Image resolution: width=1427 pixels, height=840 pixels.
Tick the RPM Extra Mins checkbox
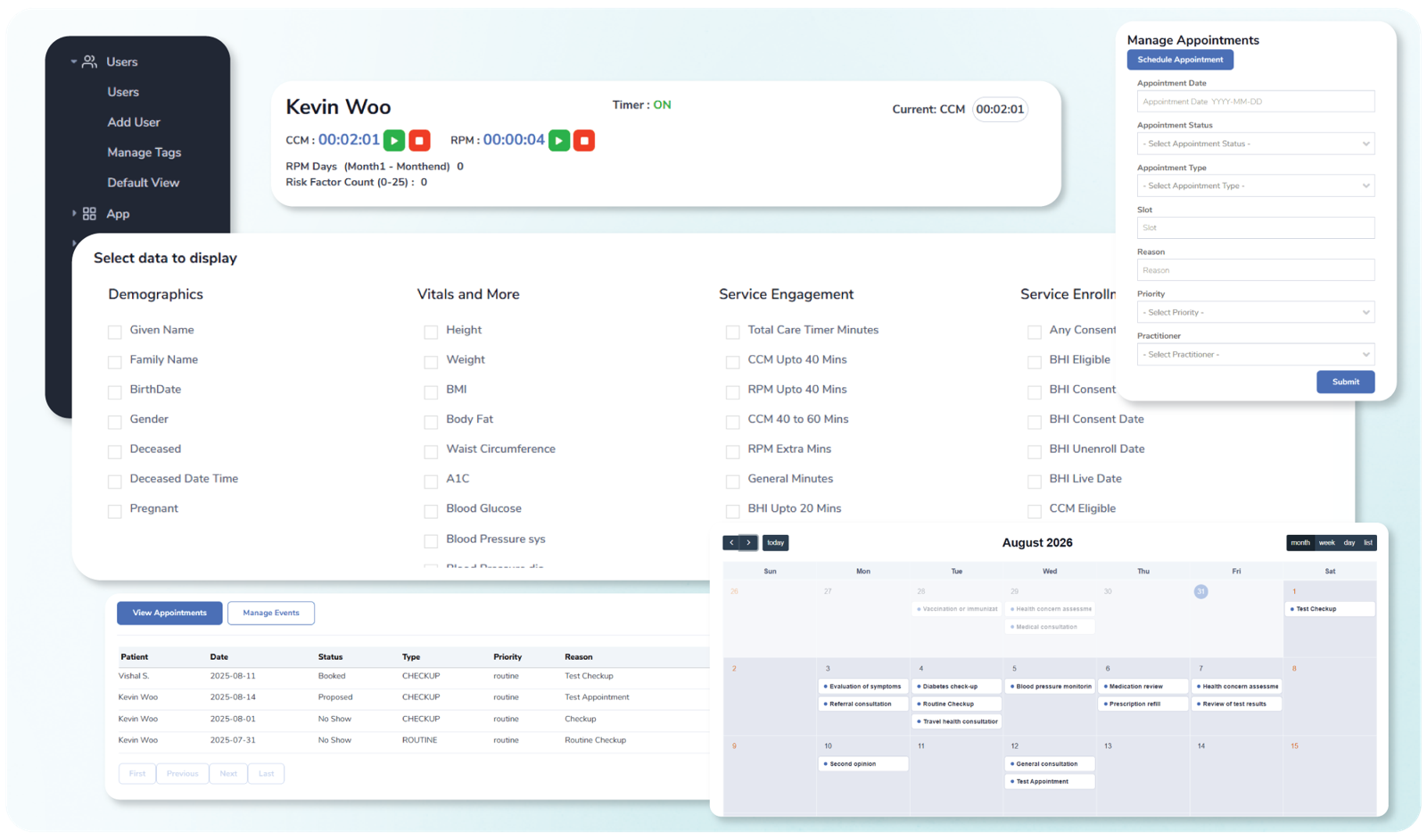pyautogui.click(x=732, y=451)
